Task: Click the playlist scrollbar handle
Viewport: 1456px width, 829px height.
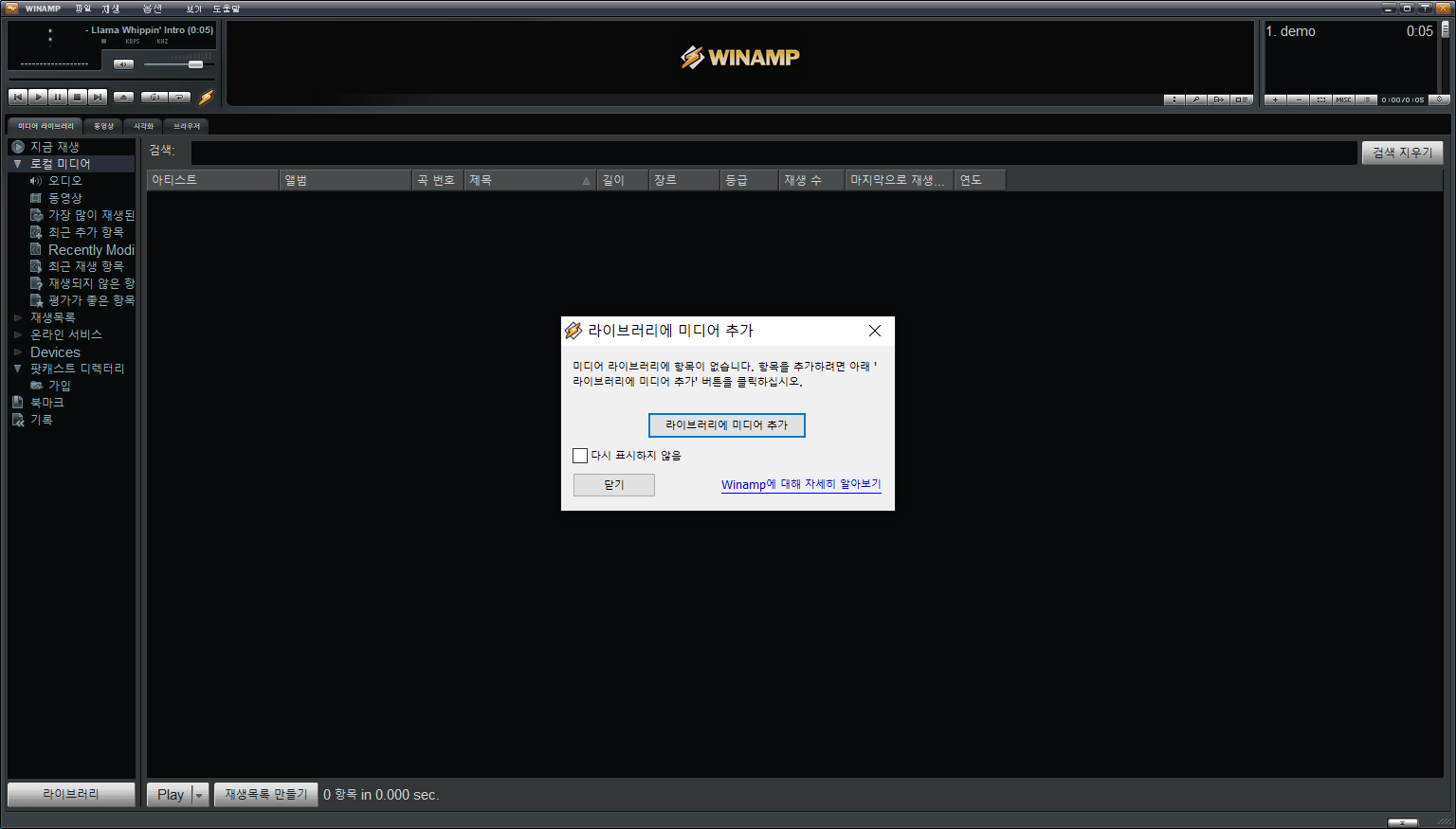Action: pyautogui.click(x=1445, y=29)
